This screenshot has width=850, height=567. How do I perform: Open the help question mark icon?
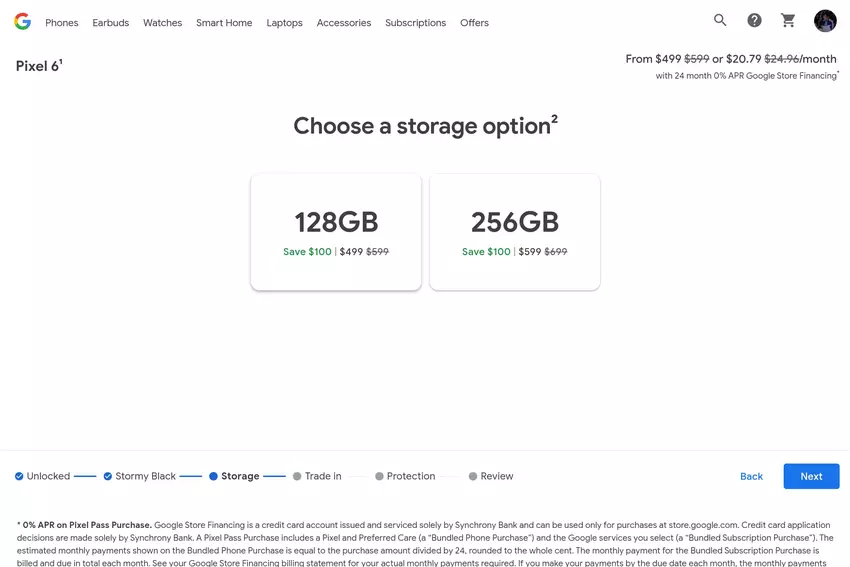[x=754, y=20]
